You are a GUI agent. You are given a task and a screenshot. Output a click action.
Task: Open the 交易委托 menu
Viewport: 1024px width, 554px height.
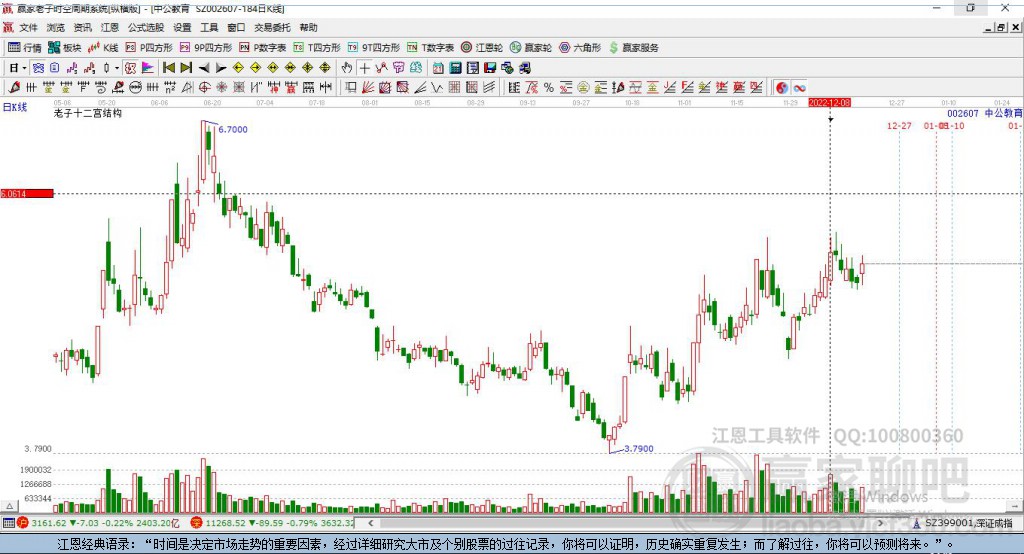272,27
